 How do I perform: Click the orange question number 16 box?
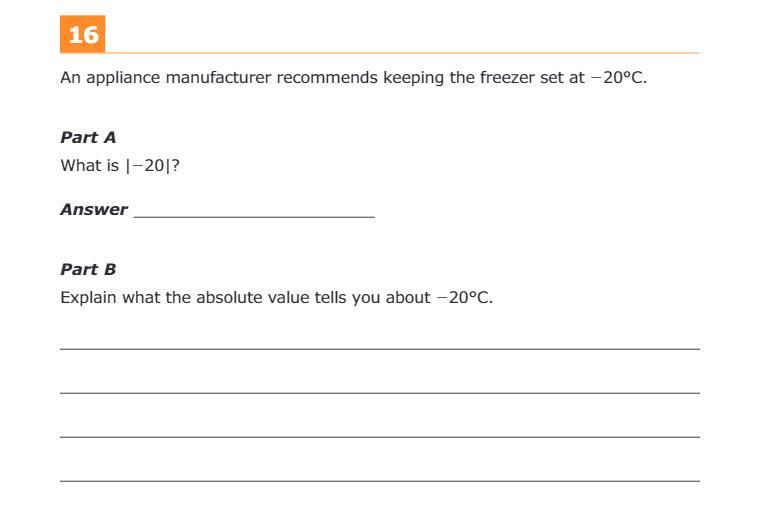(x=83, y=34)
